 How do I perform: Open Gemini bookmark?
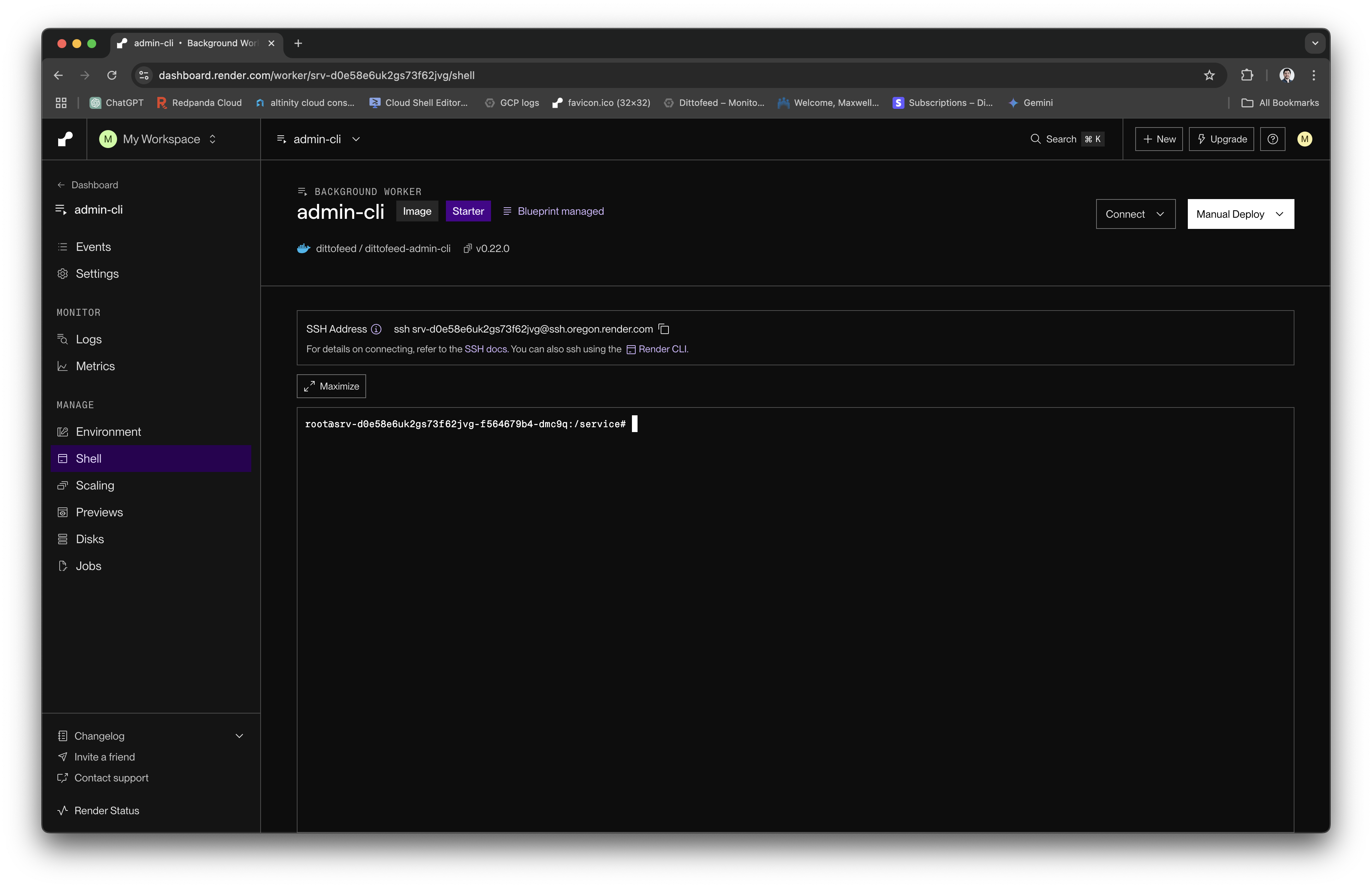[1030, 103]
